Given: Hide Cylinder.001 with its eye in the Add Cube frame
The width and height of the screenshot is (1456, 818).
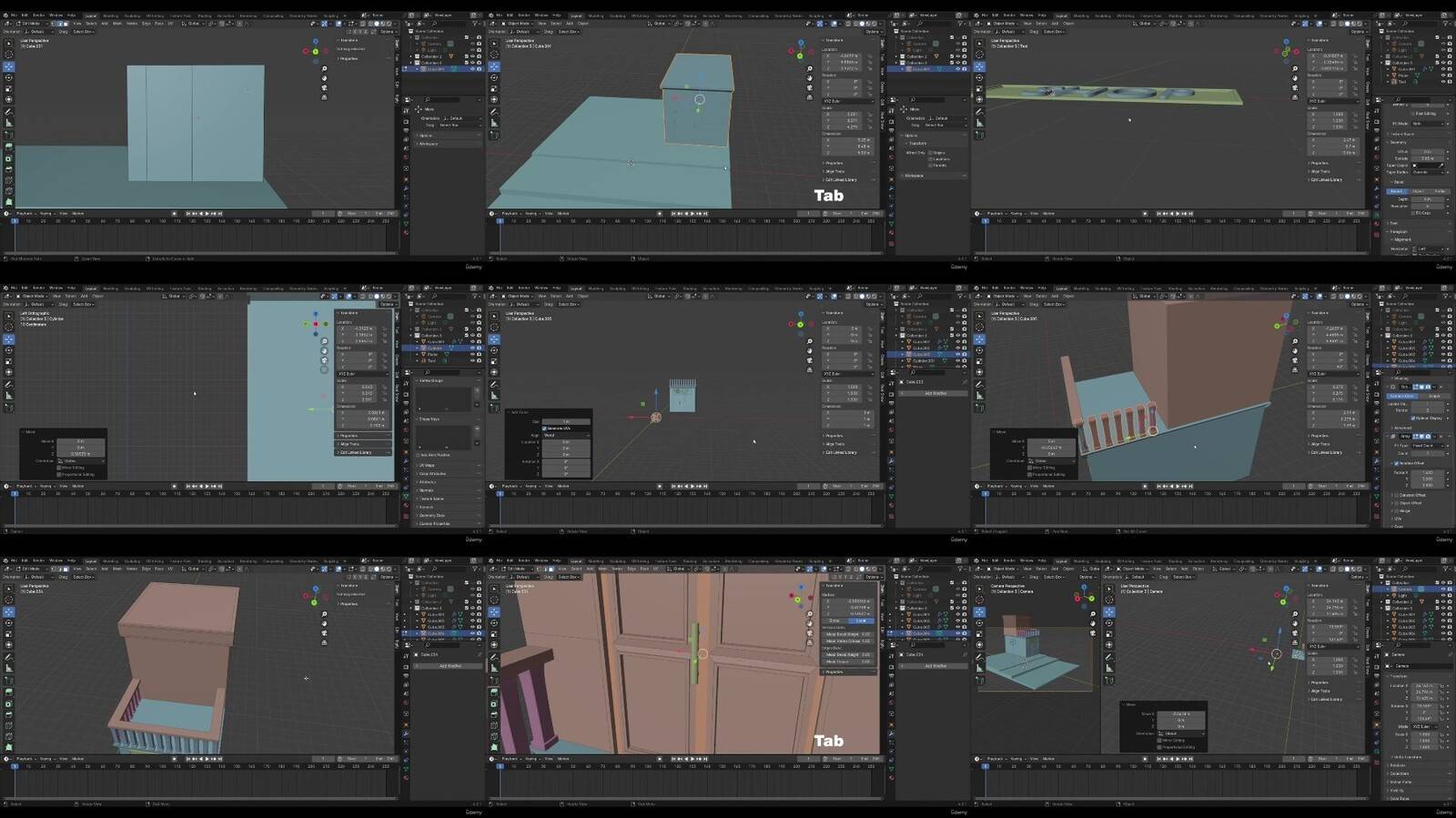Looking at the screenshot, I should coord(957,361).
